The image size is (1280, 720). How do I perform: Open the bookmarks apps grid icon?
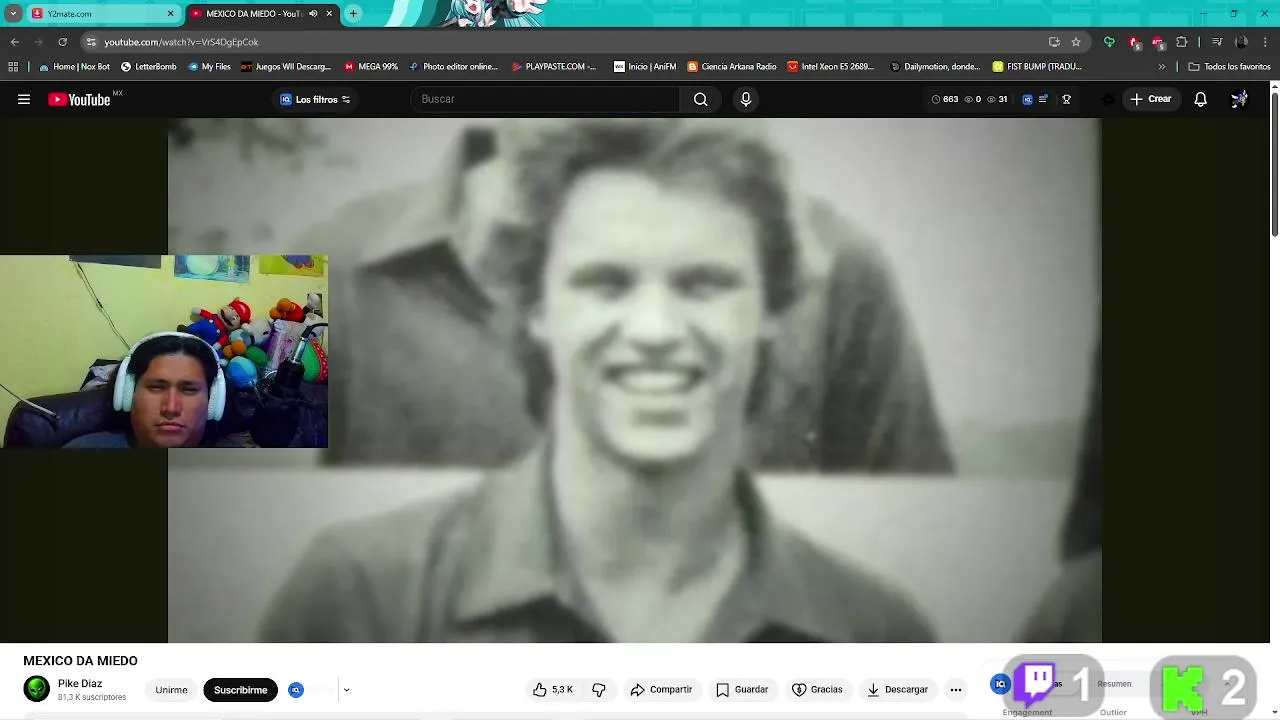pyautogui.click(x=13, y=67)
